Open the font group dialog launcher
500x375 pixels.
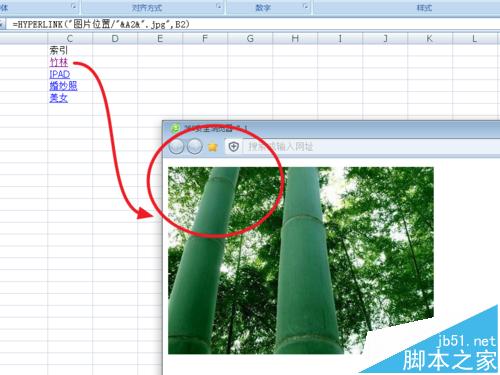click(74, 6)
